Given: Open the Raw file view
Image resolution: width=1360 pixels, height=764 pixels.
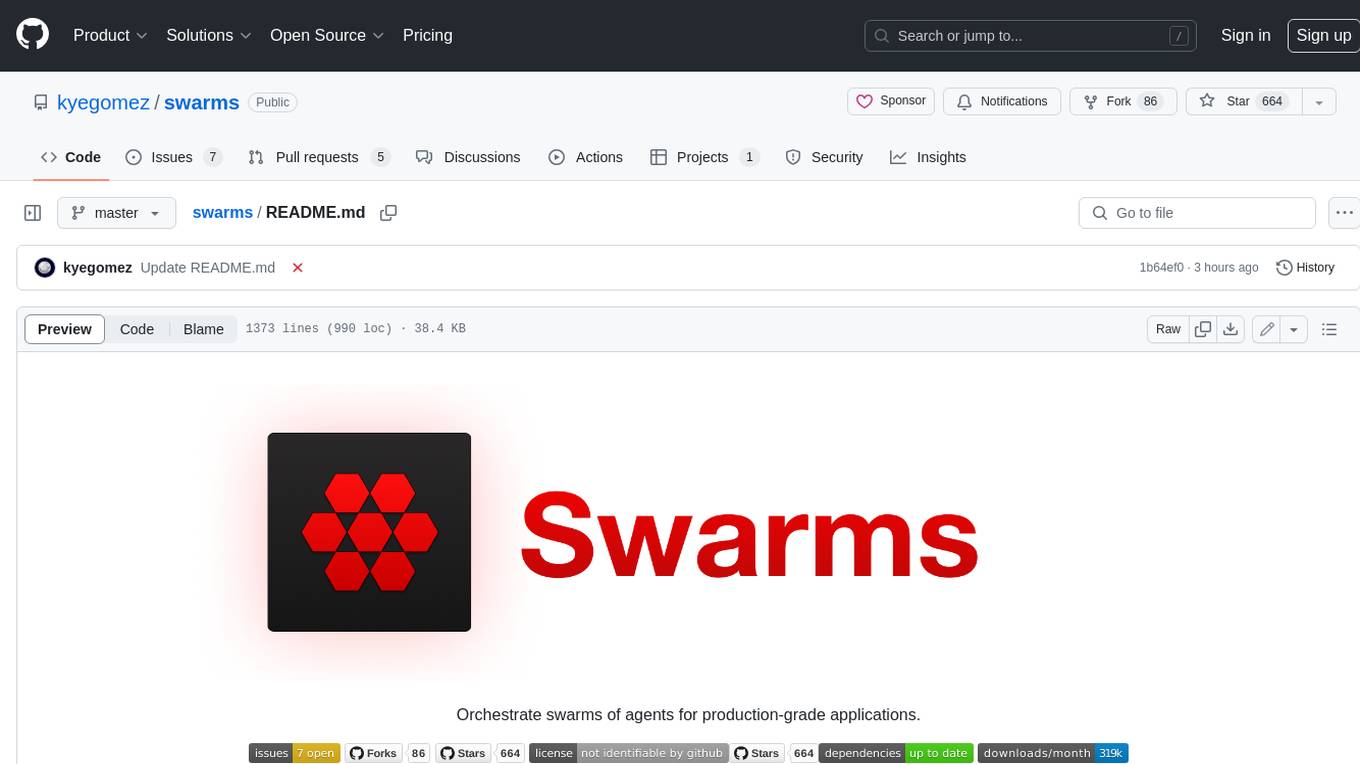Looking at the screenshot, I should (1168, 329).
